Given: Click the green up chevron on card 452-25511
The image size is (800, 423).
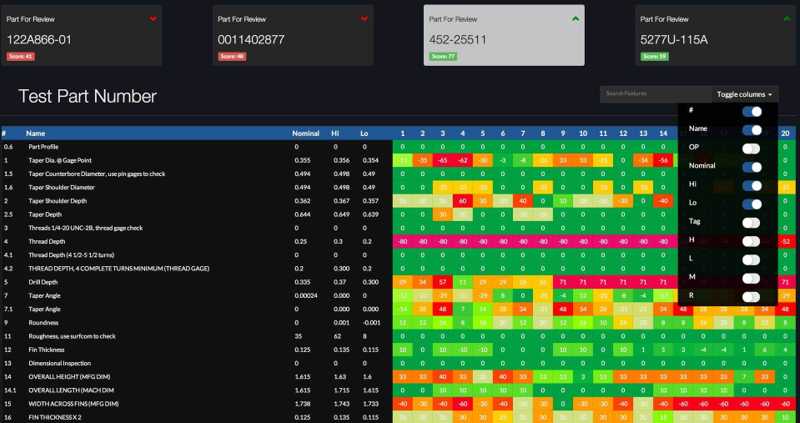Looking at the screenshot, I should point(576,19).
